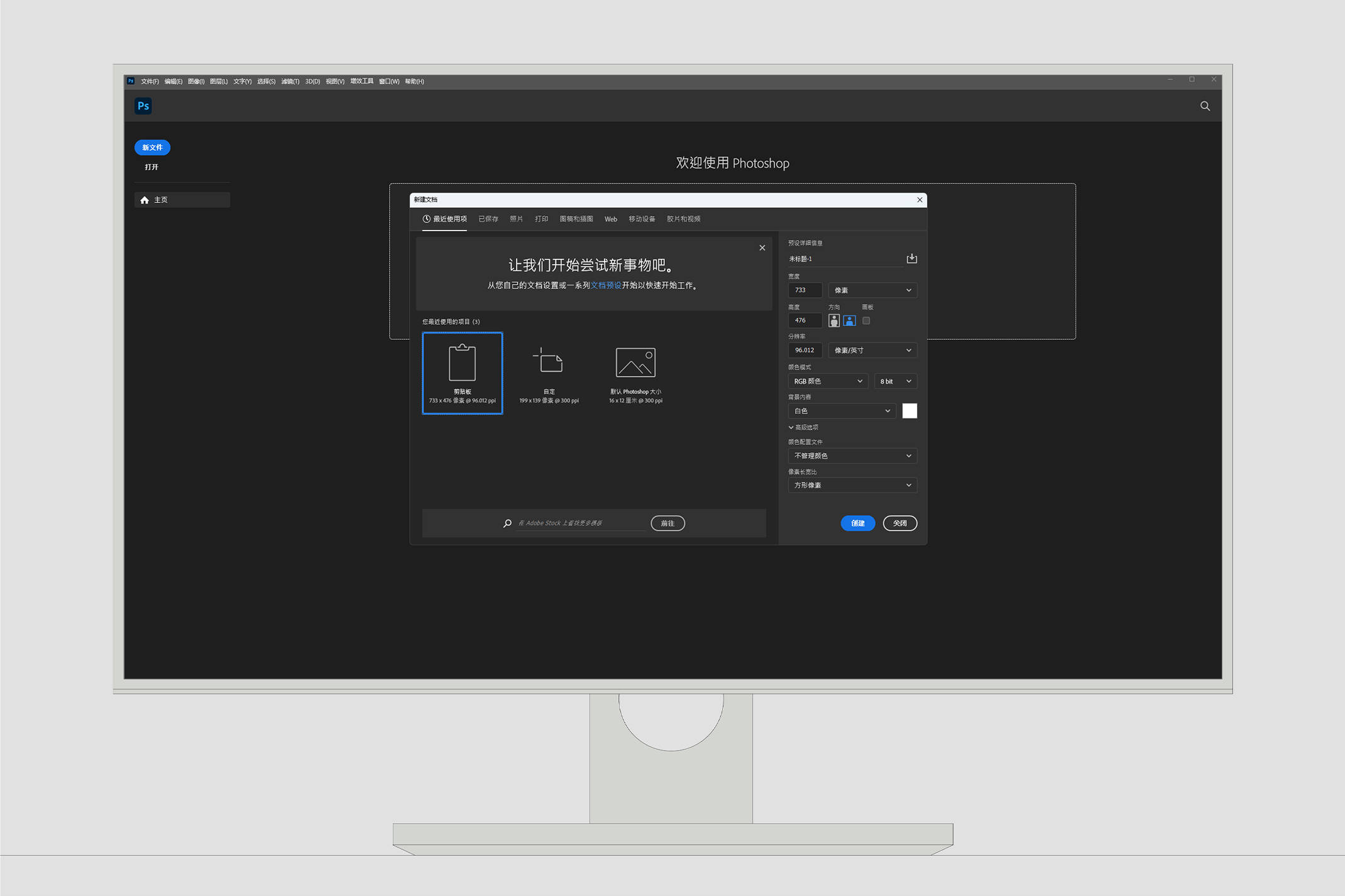Open the search magnifier icon
The width and height of the screenshot is (1345, 896).
(x=1205, y=106)
